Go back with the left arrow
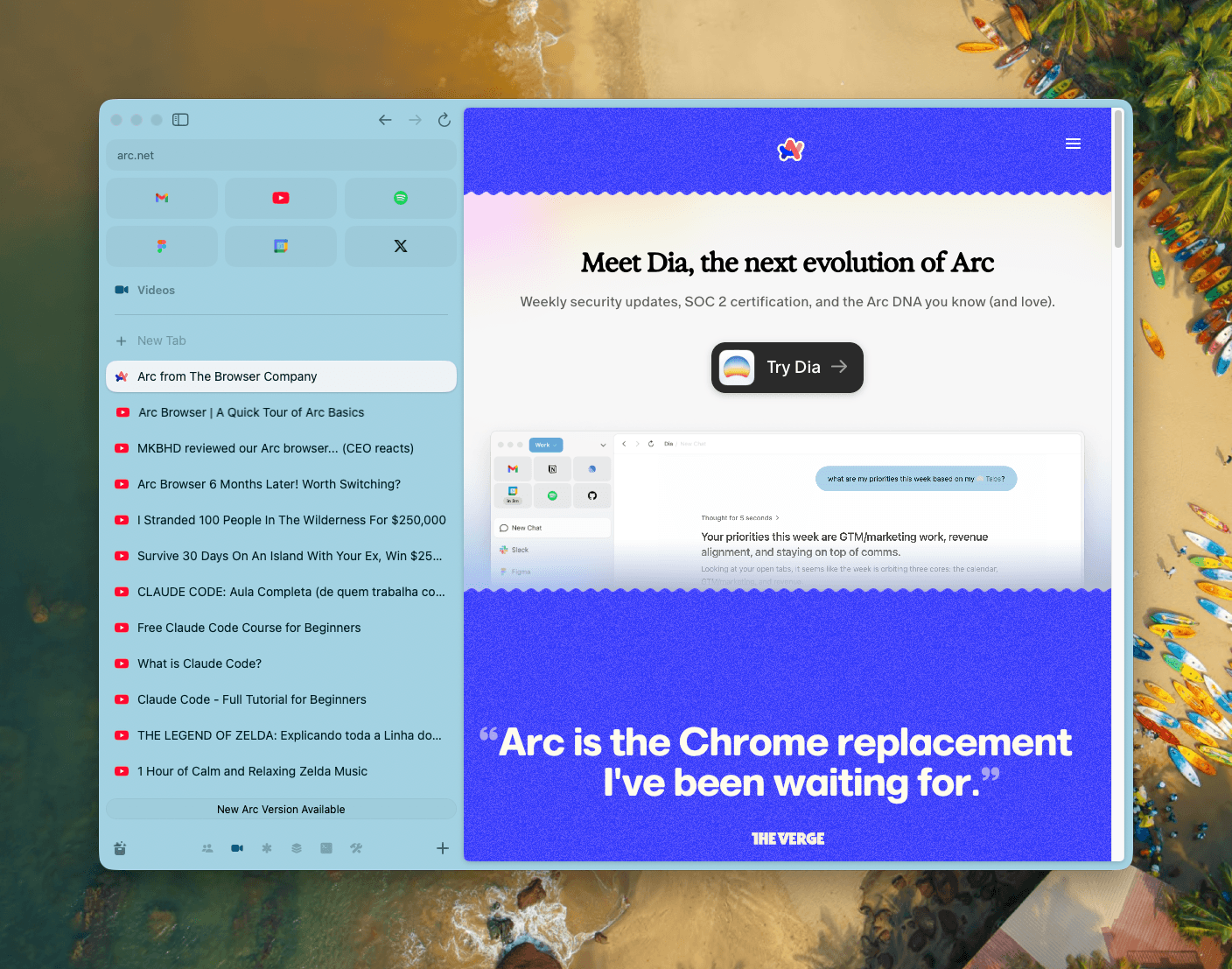 pos(385,120)
